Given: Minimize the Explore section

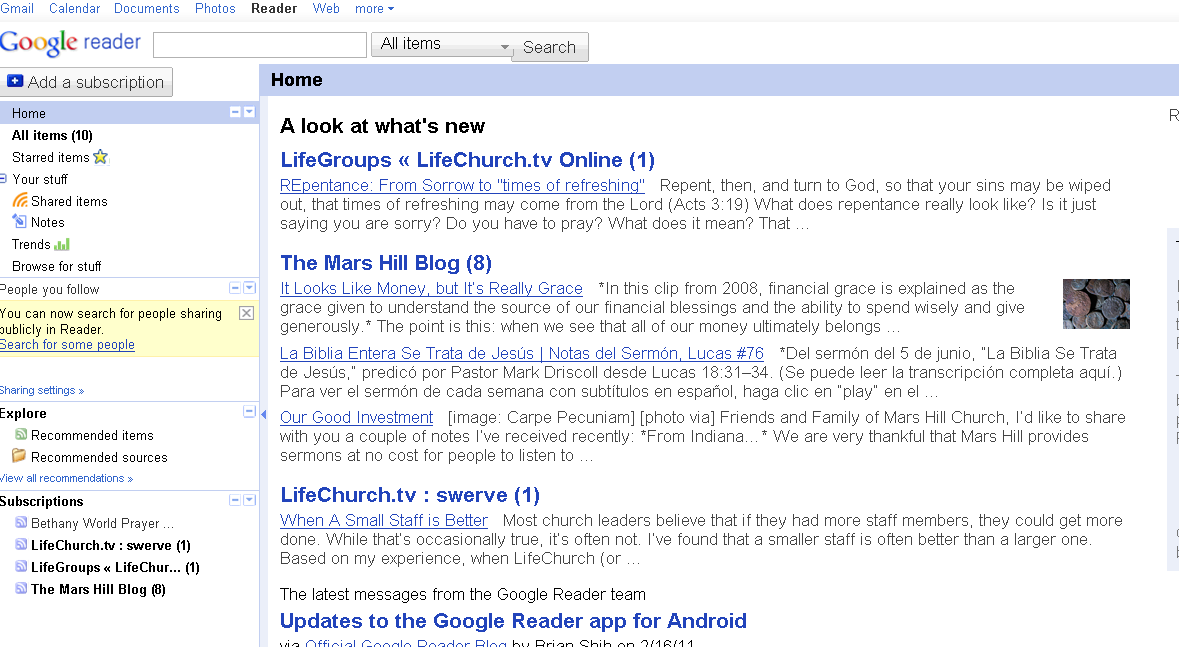Looking at the screenshot, I should (249, 412).
